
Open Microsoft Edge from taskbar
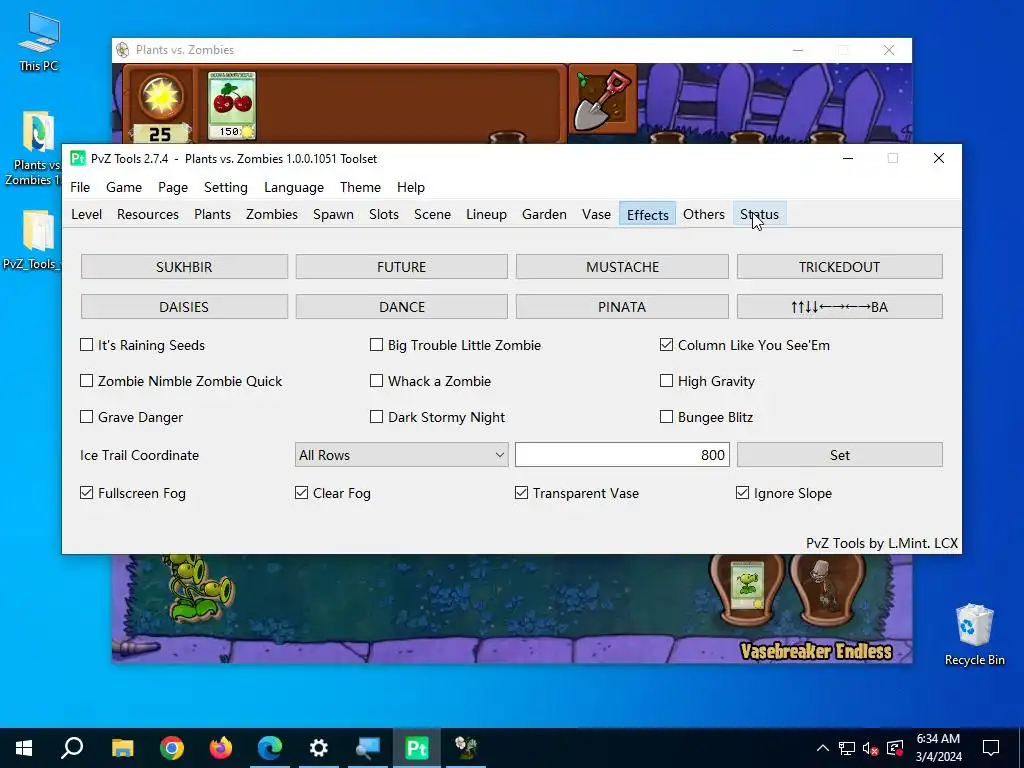click(270, 748)
